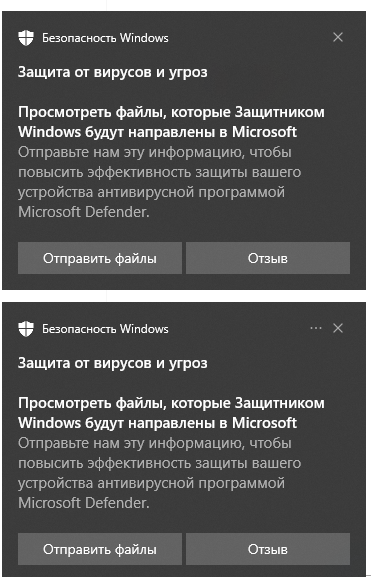Open the three-dots options of the lower notification
This screenshot has height=577, width=371.
(x=316, y=328)
